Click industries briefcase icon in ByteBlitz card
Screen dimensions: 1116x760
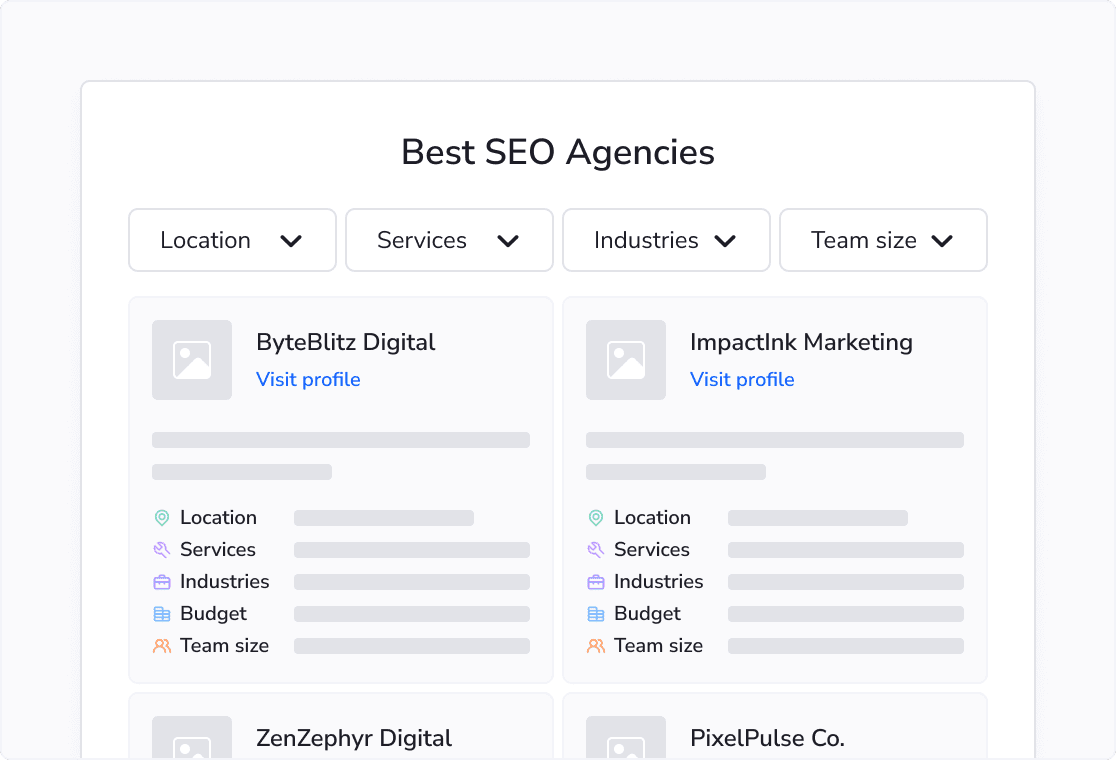(x=162, y=582)
